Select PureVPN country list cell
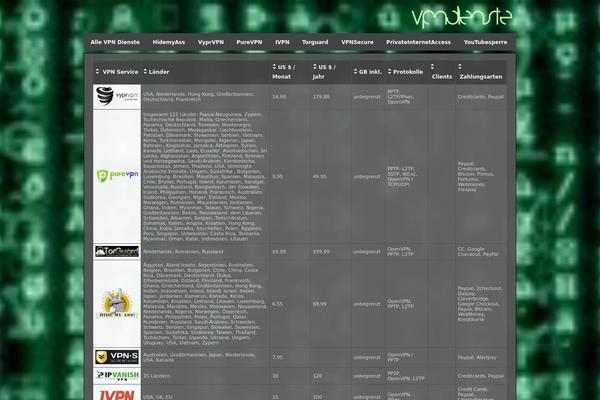The image size is (600, 400). pos(205,176)
